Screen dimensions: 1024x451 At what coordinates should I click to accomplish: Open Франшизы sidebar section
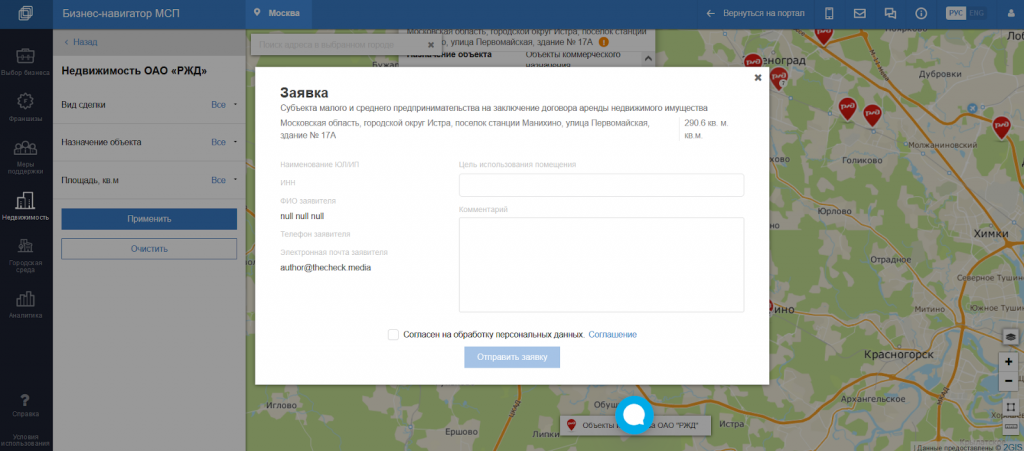click(25, 108)
